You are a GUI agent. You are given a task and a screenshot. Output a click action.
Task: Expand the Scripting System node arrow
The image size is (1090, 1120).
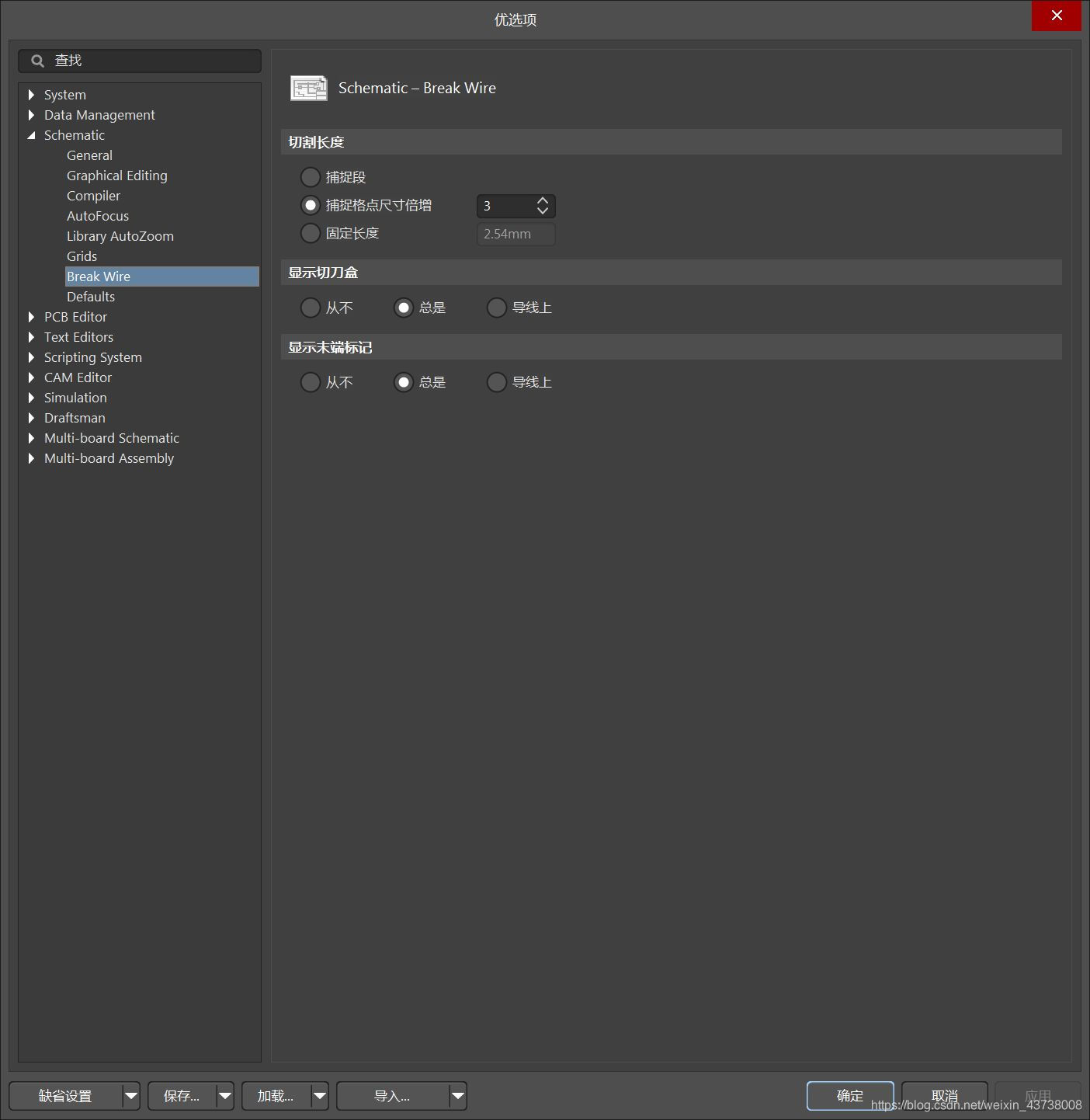coord(31,357)
